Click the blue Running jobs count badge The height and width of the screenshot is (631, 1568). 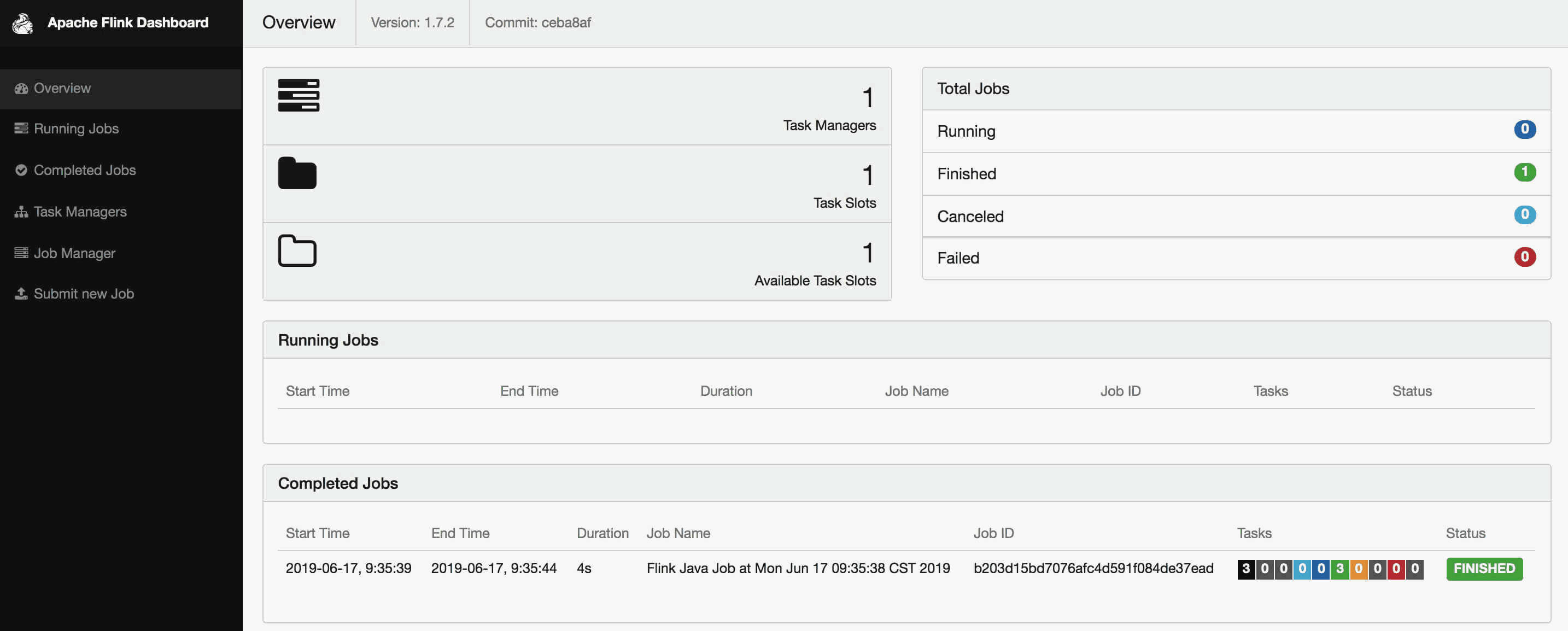click(x=1524, y=129)
